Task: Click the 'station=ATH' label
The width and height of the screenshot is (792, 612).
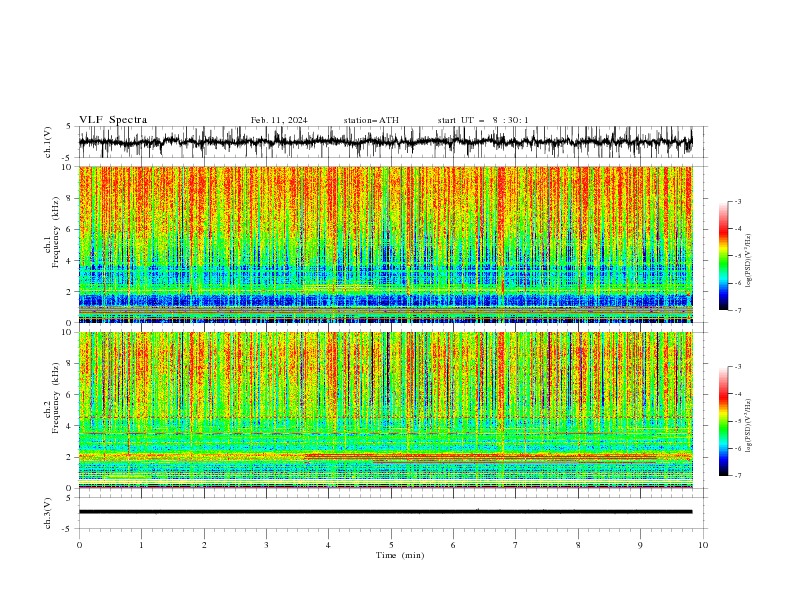Action: (371, 120)
